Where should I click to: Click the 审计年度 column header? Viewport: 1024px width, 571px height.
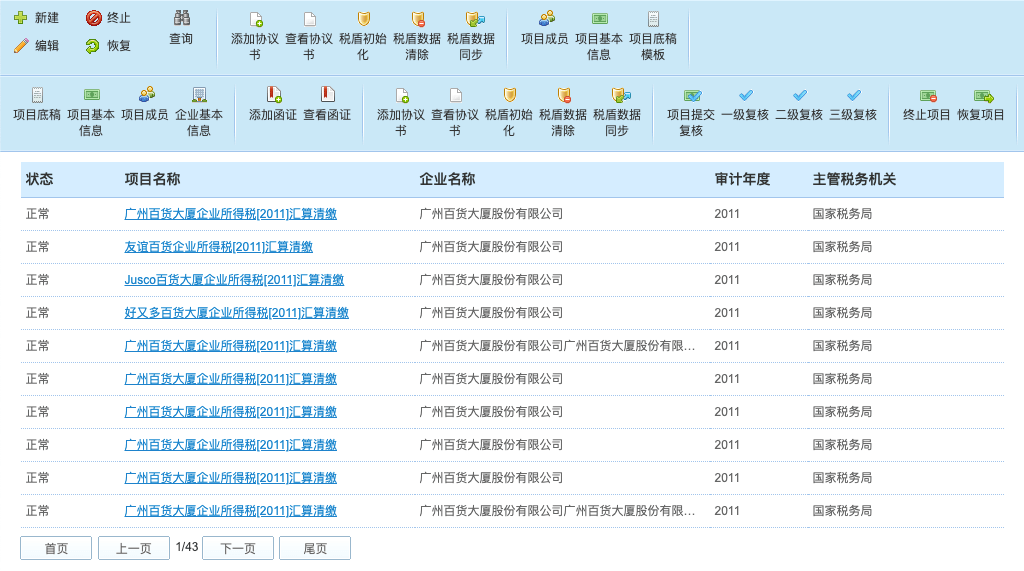coord(743,179)
